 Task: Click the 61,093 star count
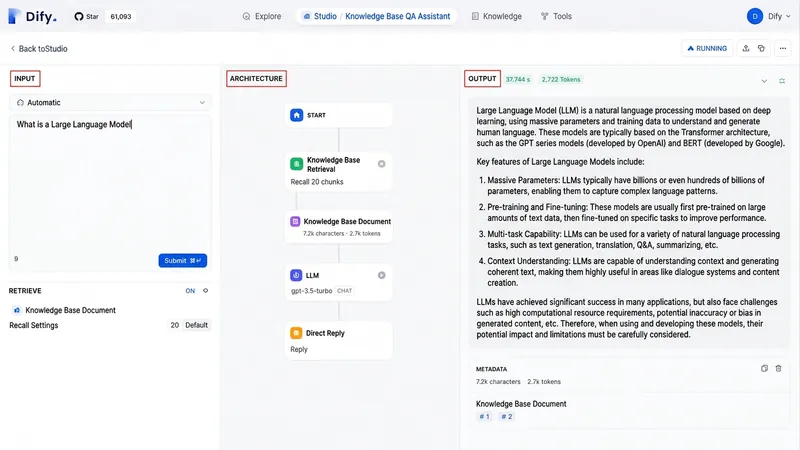[121, 16]
